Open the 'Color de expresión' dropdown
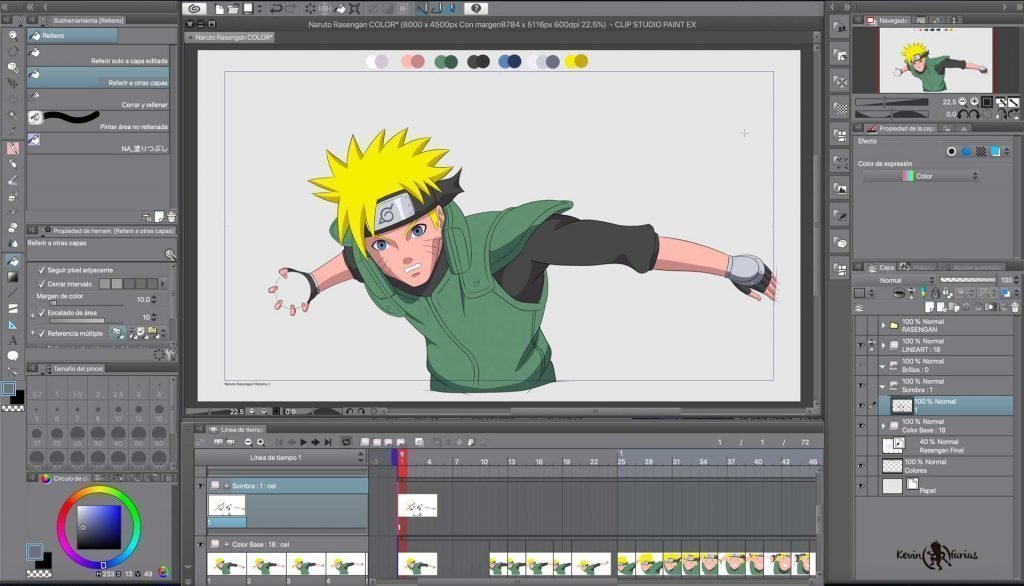This screenshot has width=1024, height=586. coord(920,176)
